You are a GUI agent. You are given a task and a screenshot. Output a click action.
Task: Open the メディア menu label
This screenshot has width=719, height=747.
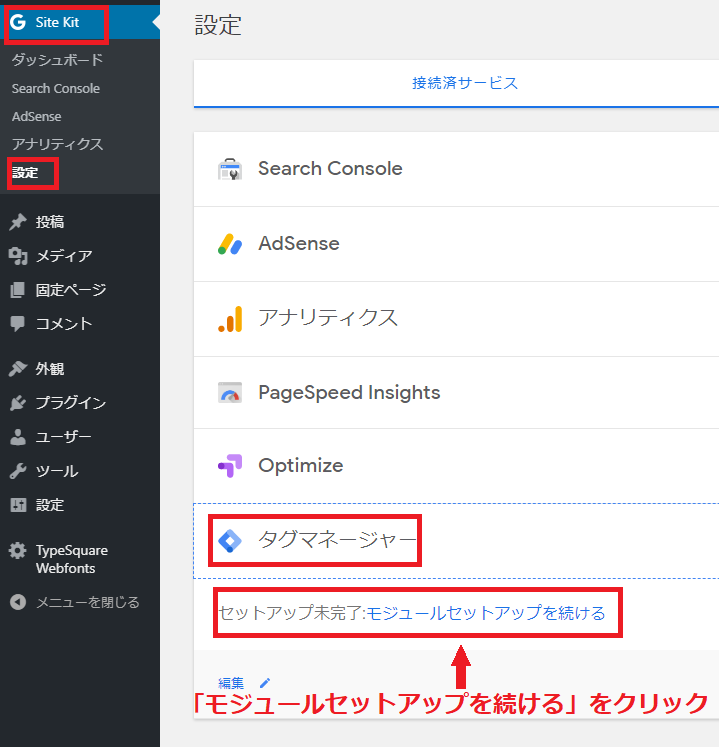coord(64,256)
